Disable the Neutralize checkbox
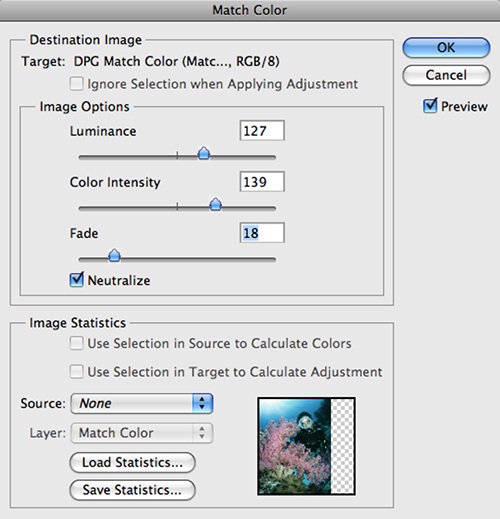The height and width of the screenshot is (519, 500). point(76,279)
